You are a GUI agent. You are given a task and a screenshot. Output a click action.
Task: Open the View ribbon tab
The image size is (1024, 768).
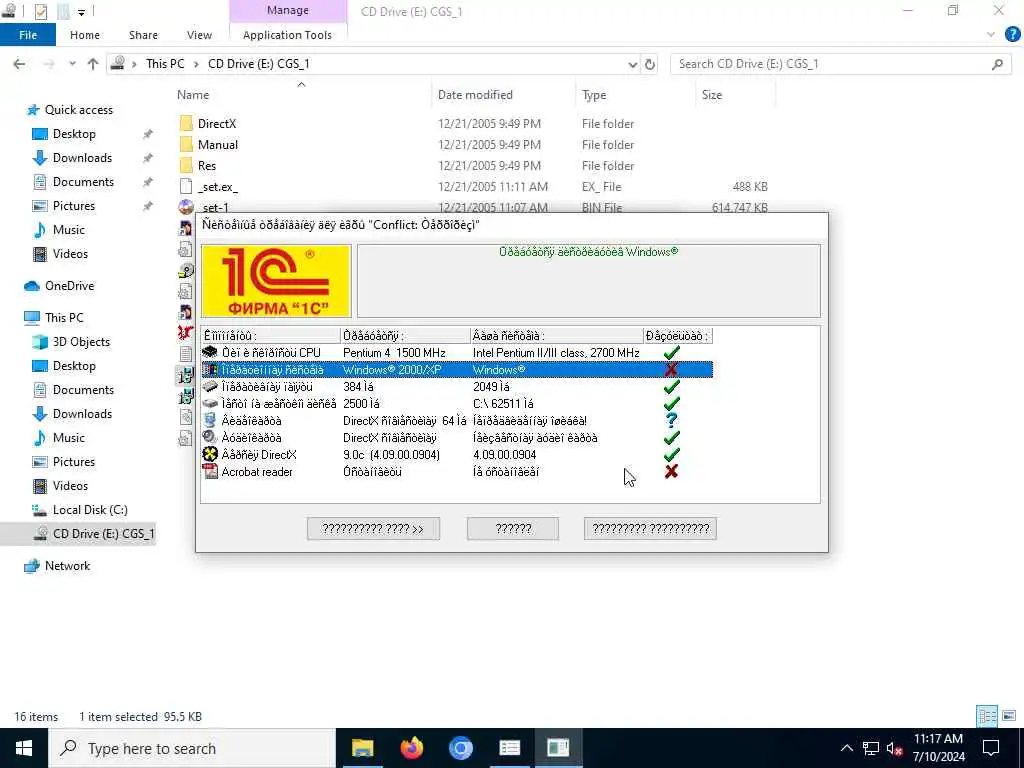coord(199,35)
